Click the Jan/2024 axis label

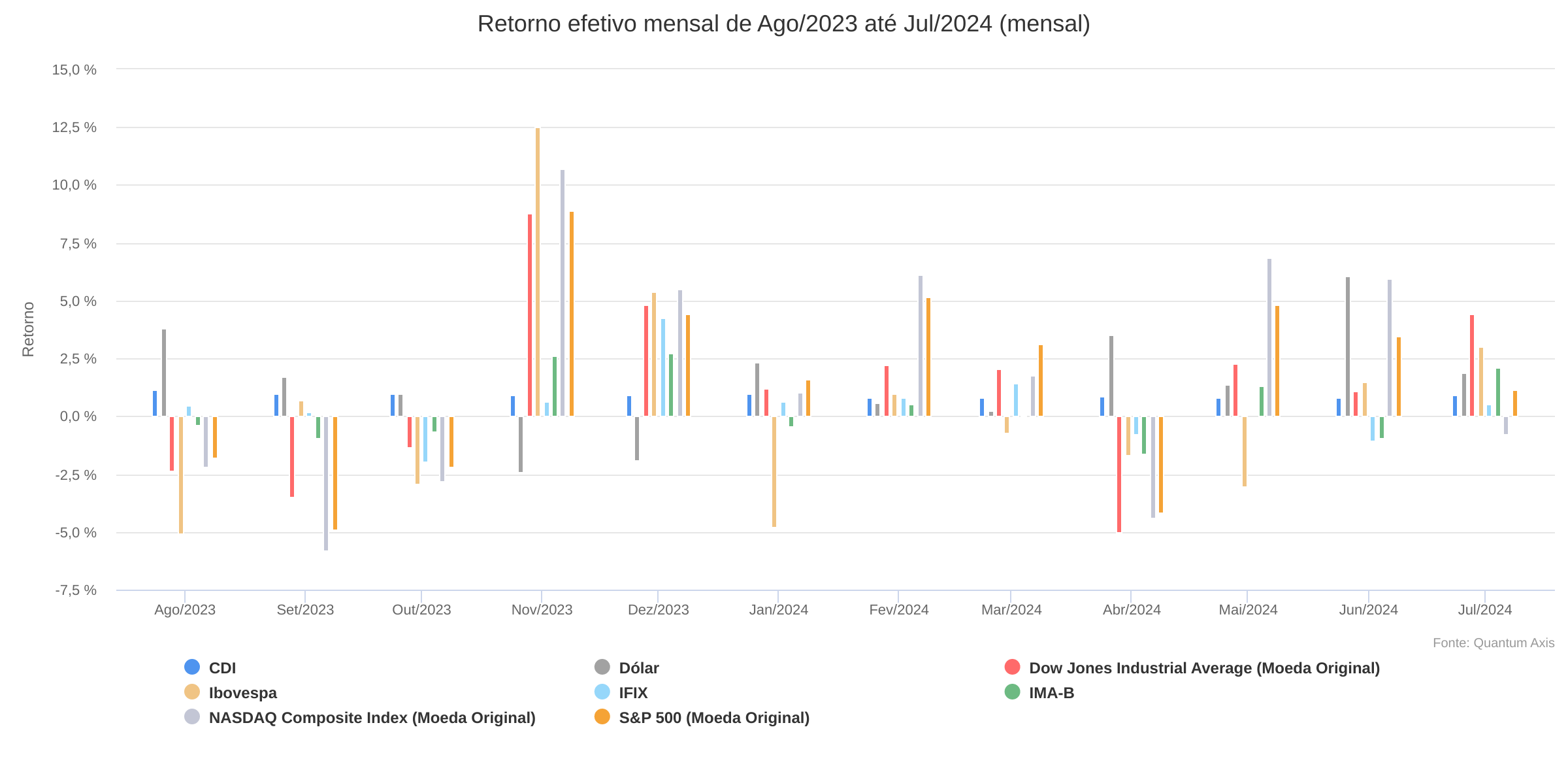point(778,610)
